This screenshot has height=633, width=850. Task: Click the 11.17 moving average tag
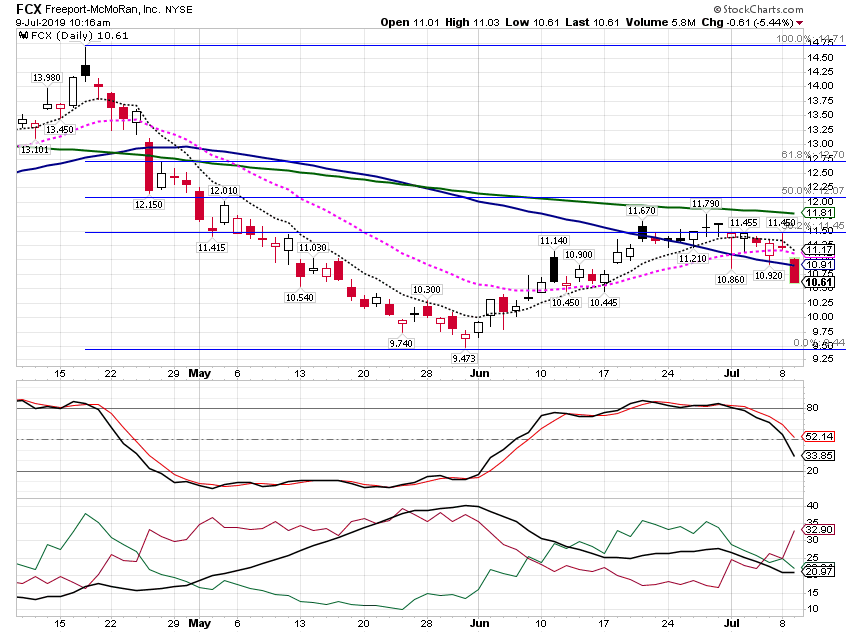819,250
